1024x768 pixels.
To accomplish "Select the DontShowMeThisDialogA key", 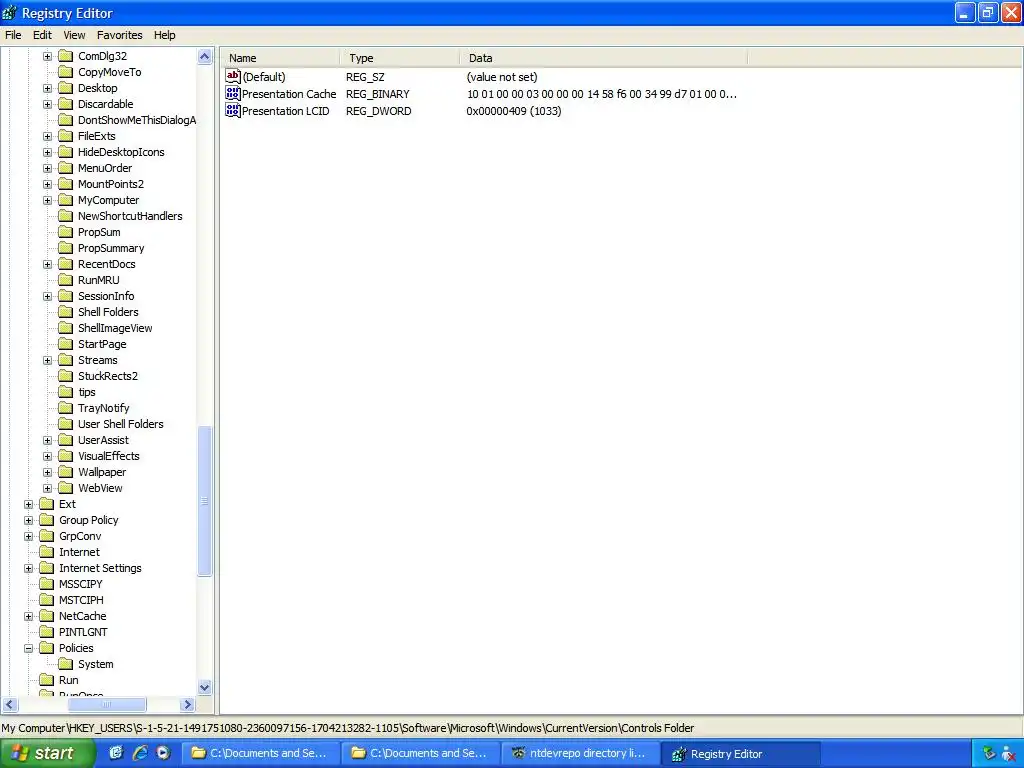I will tap(136, 120).
